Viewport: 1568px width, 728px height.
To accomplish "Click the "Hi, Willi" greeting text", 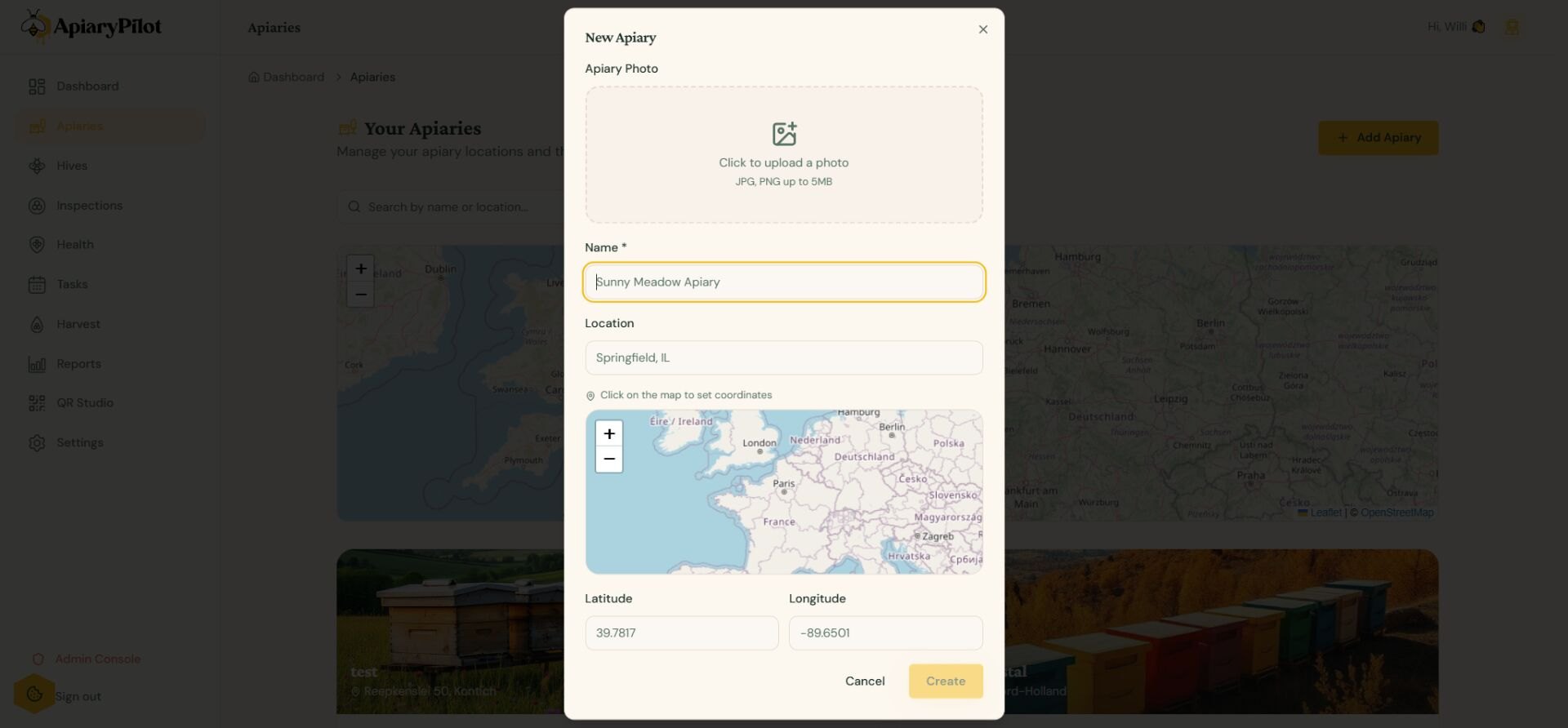I will 1447,27.
